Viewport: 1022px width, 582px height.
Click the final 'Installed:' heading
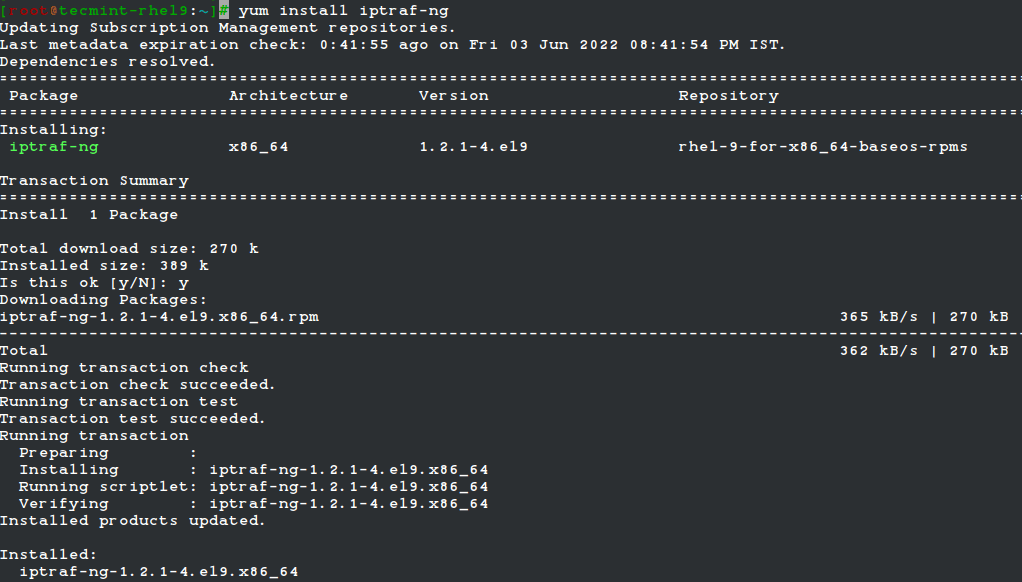pyautogui.click(x=48, y=555)
